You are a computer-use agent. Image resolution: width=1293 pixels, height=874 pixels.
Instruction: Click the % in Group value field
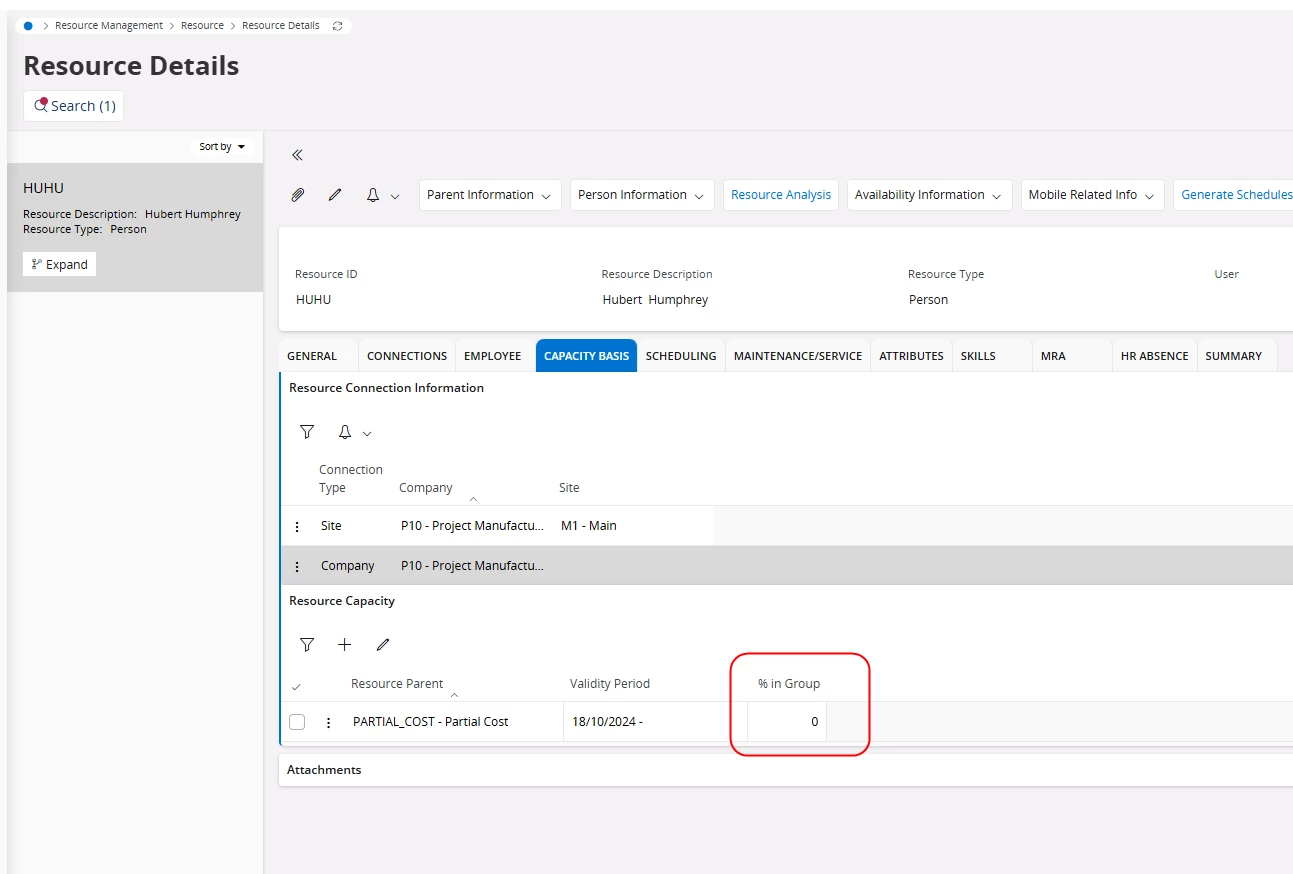[787, 722]
